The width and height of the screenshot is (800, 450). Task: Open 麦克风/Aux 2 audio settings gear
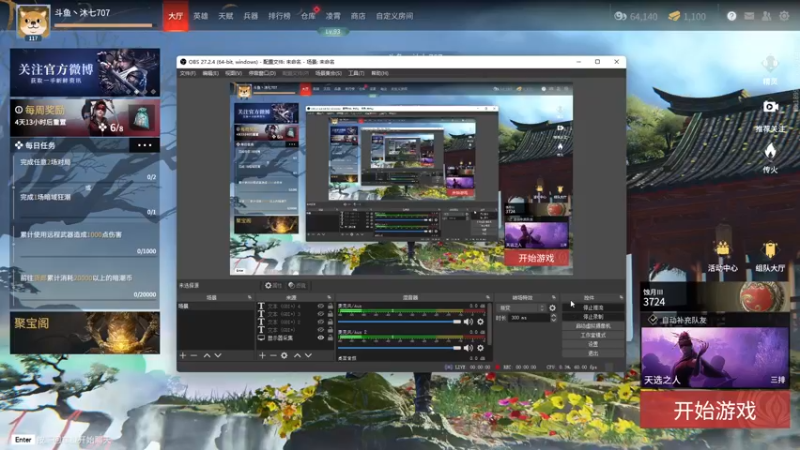coord(480,348)
